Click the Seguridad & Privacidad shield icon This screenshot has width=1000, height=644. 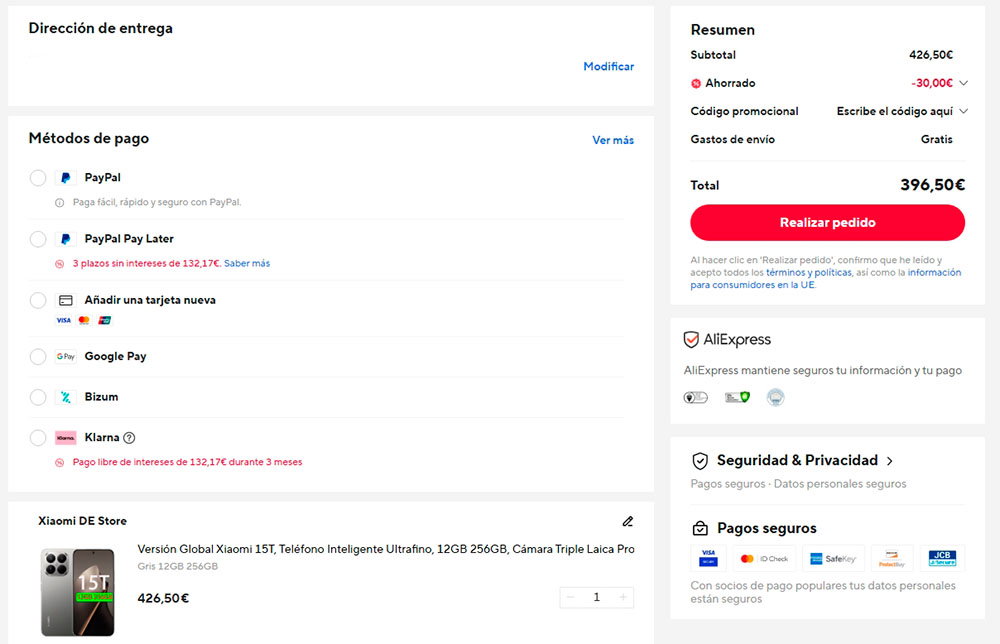coord(700,461)
